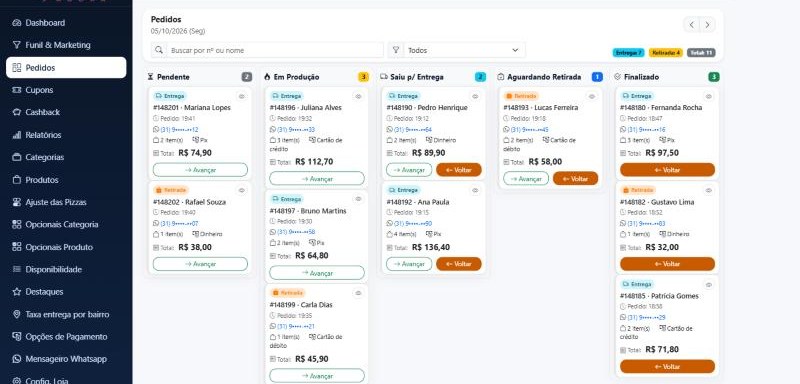800x384 pixels.
Task: Click the Em Produção flame icon
Action: [267, 77]
